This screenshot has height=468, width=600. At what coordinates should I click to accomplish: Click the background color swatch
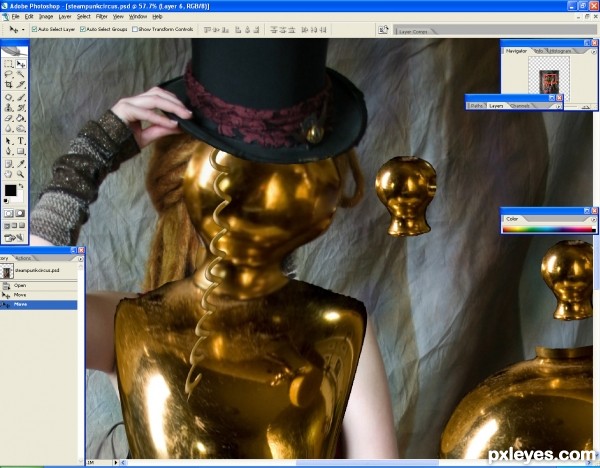tap(20, 198)
